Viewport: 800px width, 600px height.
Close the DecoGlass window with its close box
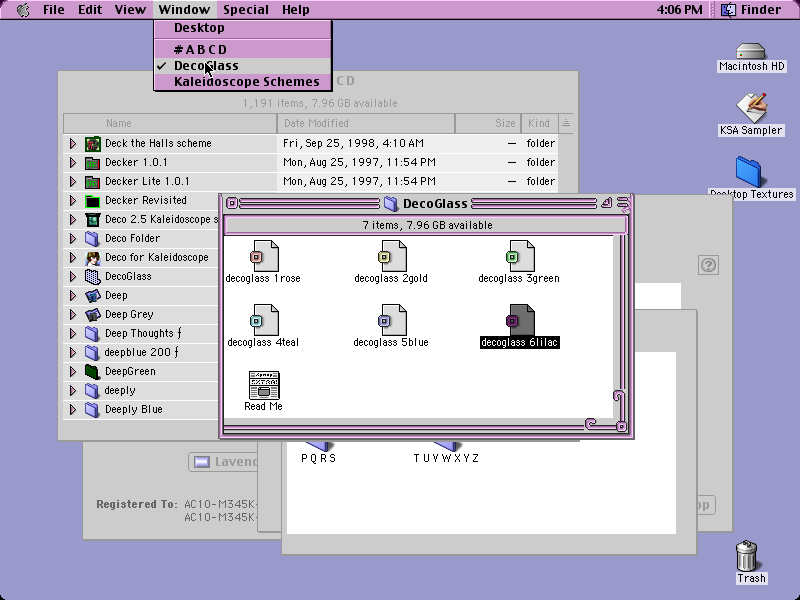[x=232, y=204]
